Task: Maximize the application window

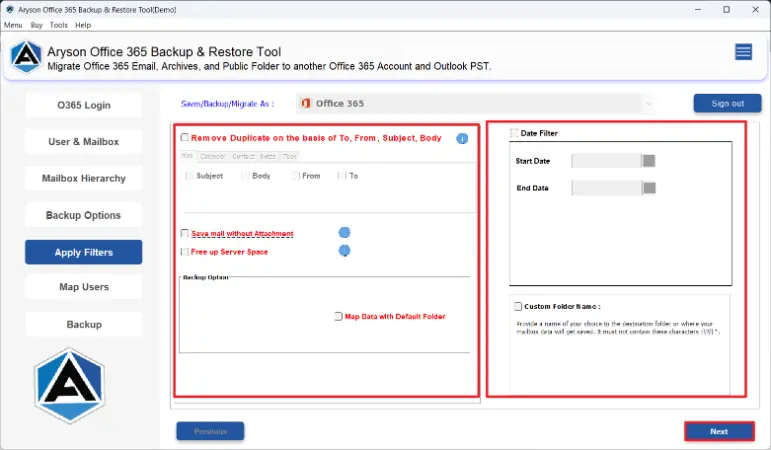Action: click(726, 9)
